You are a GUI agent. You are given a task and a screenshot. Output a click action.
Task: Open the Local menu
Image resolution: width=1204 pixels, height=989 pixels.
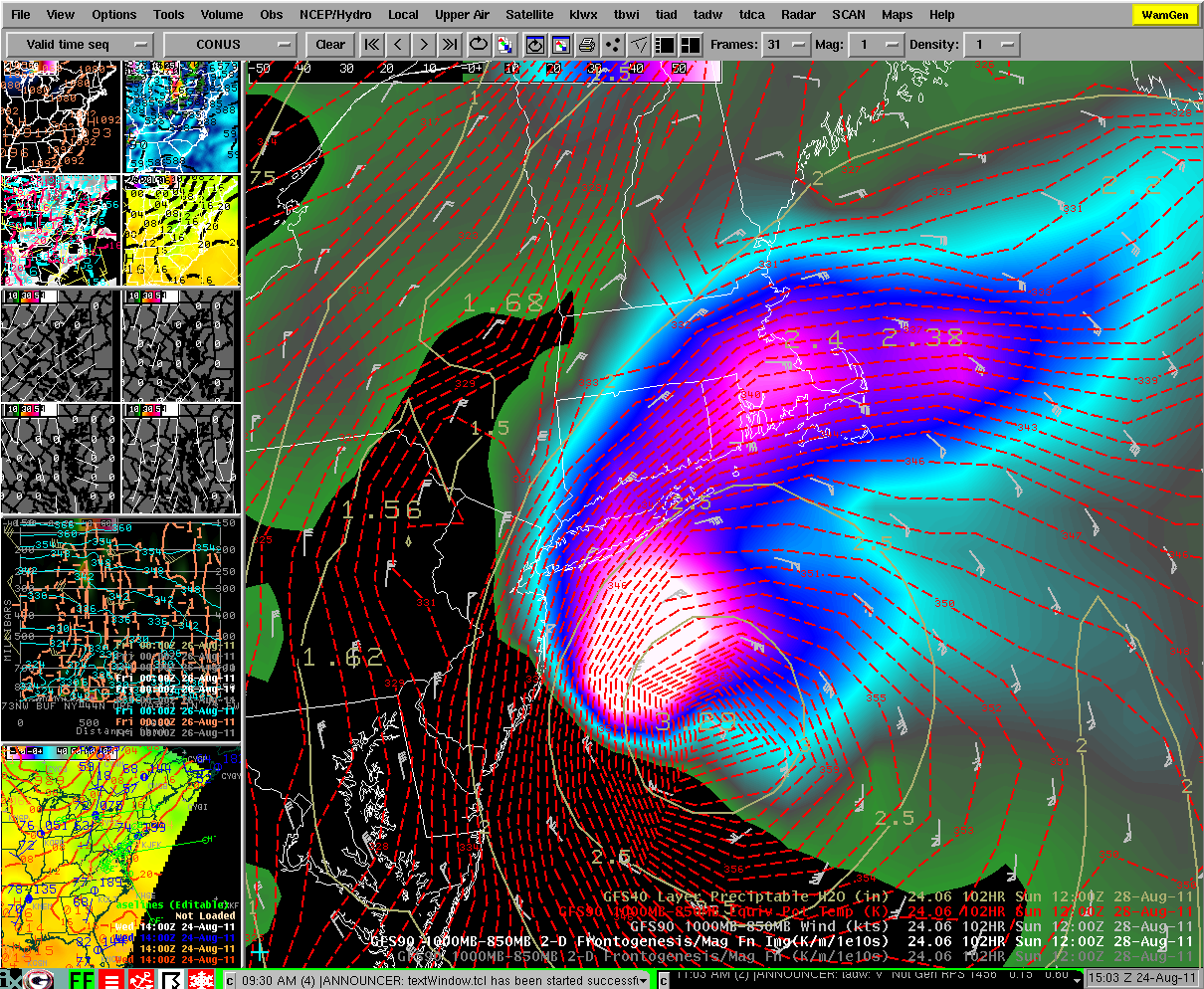403,15
